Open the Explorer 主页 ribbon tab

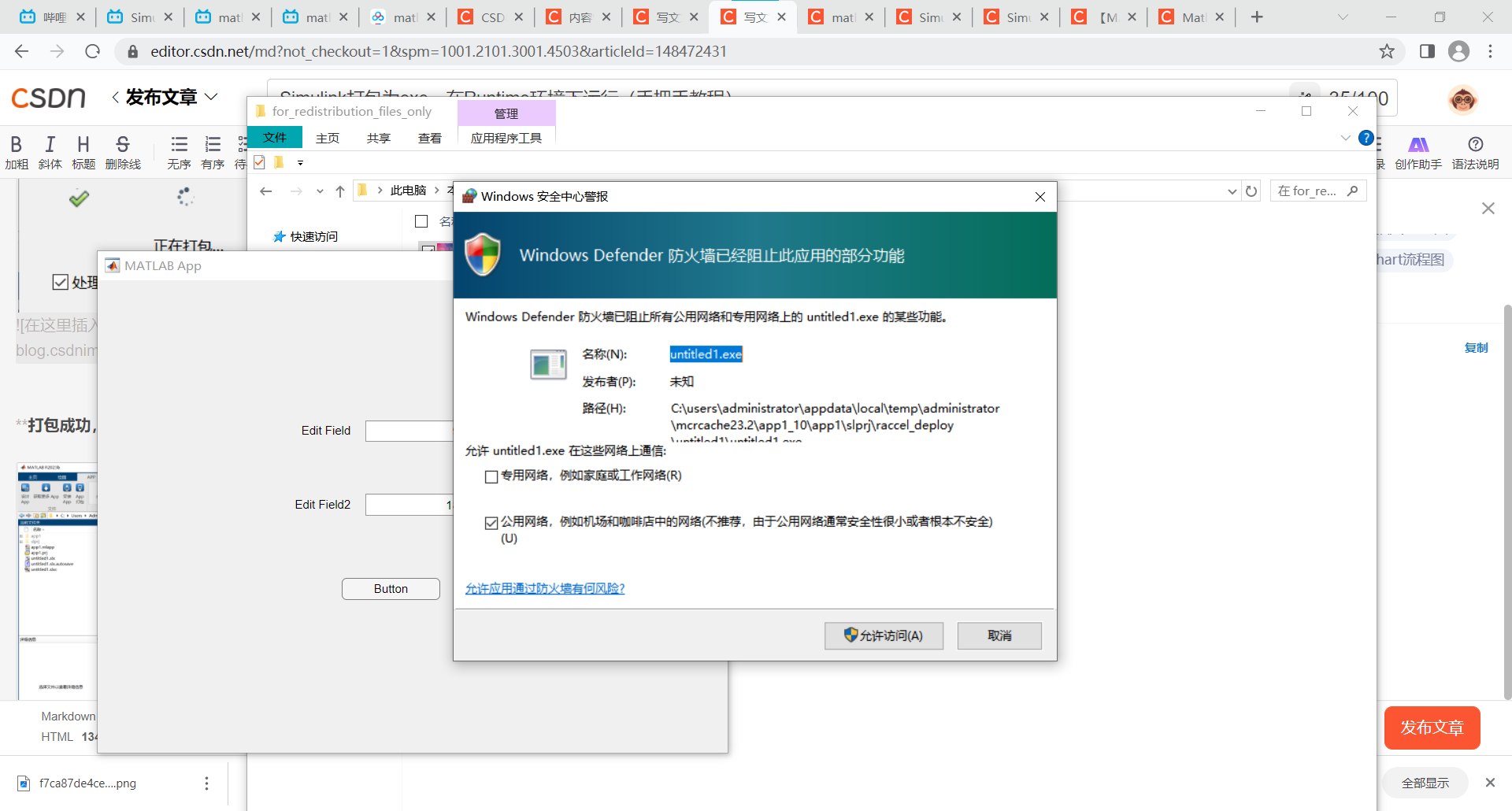click(x=328, y=138)
